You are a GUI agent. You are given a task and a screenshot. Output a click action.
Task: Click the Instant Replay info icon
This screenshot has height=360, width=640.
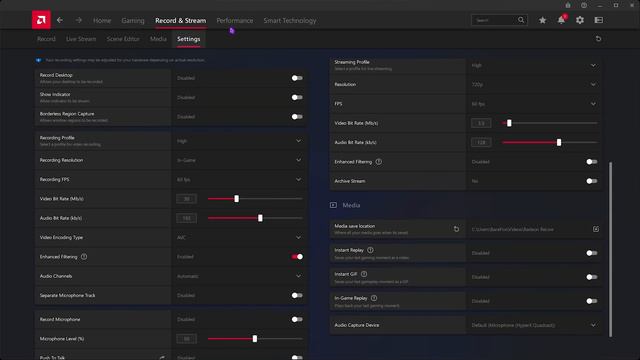coord(370,250)
